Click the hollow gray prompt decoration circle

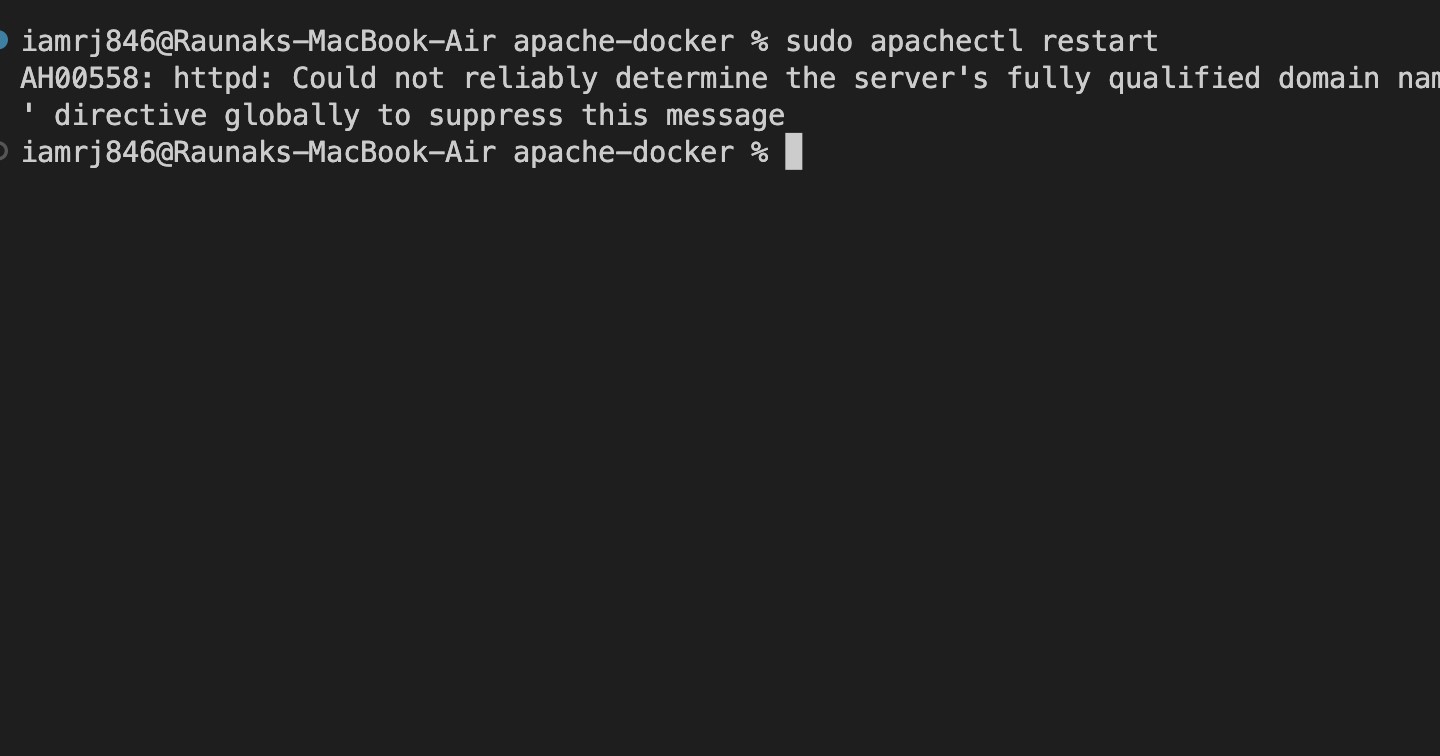[x=3, y=151]
